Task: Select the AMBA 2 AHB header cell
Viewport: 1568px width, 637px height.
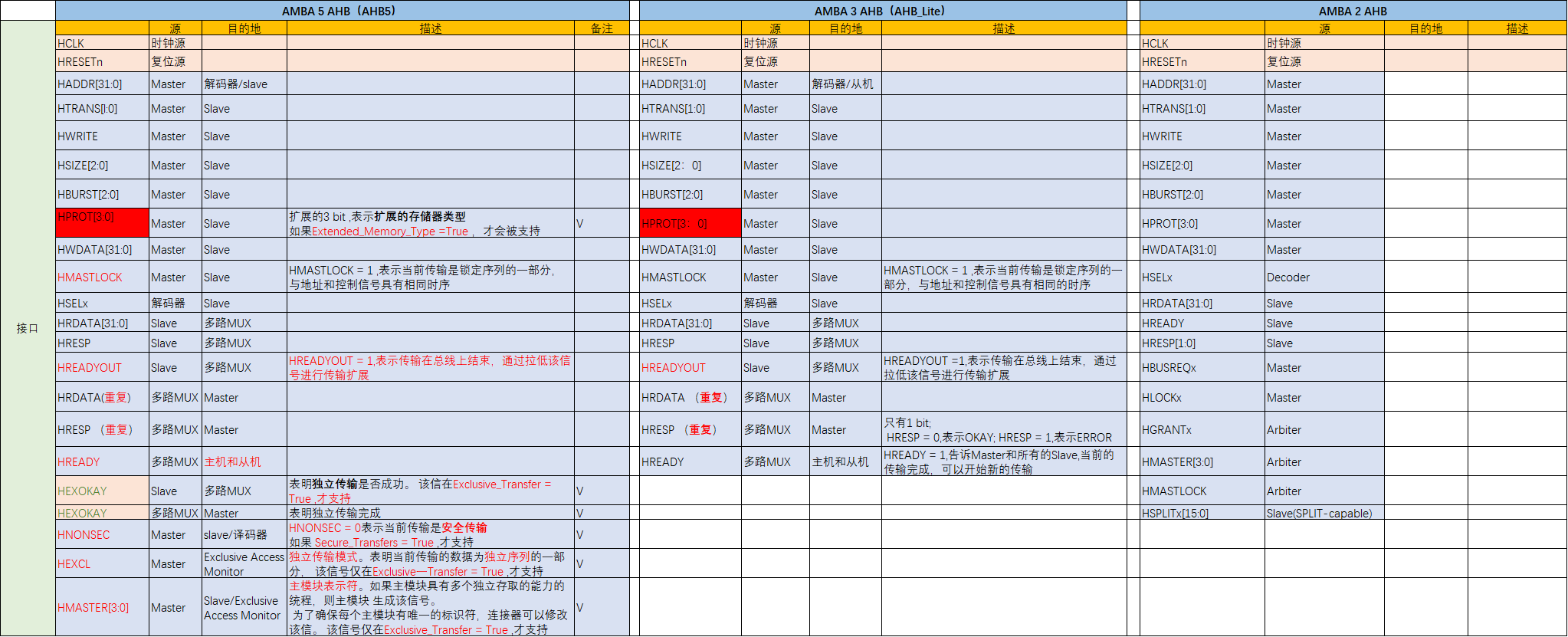Action: 1353,11
